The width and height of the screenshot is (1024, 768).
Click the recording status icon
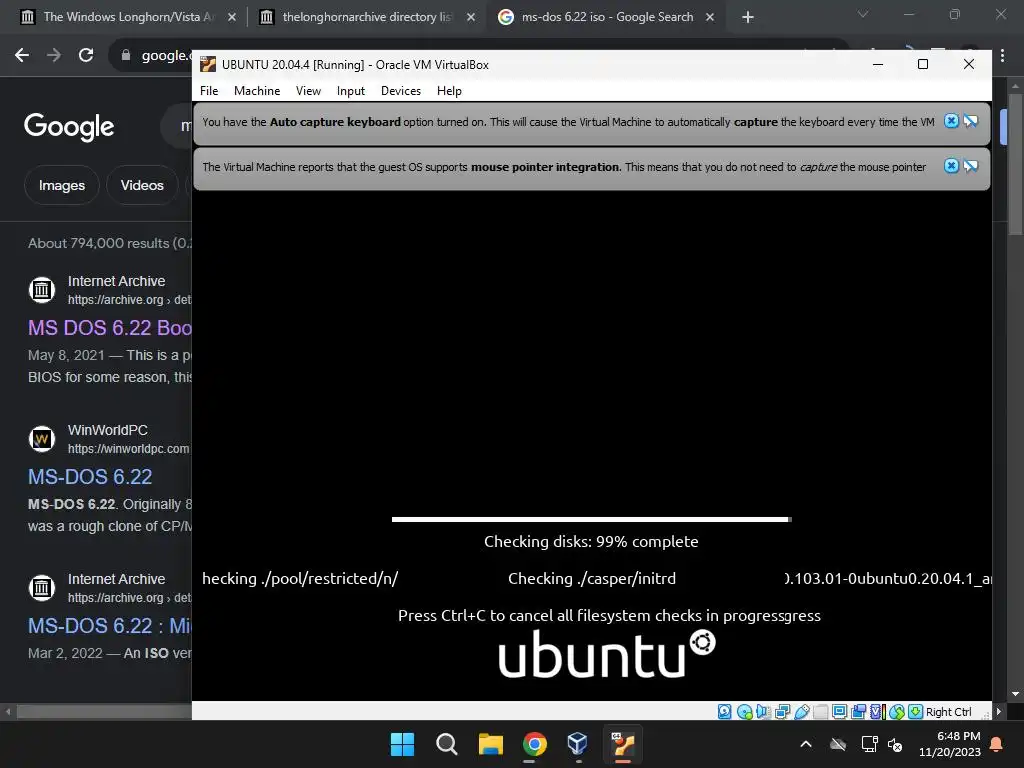pos(858,712)
